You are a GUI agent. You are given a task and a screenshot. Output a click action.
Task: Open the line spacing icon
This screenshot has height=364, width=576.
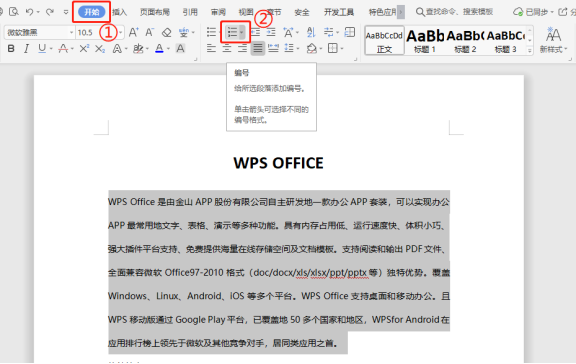[x=289, y=48]
